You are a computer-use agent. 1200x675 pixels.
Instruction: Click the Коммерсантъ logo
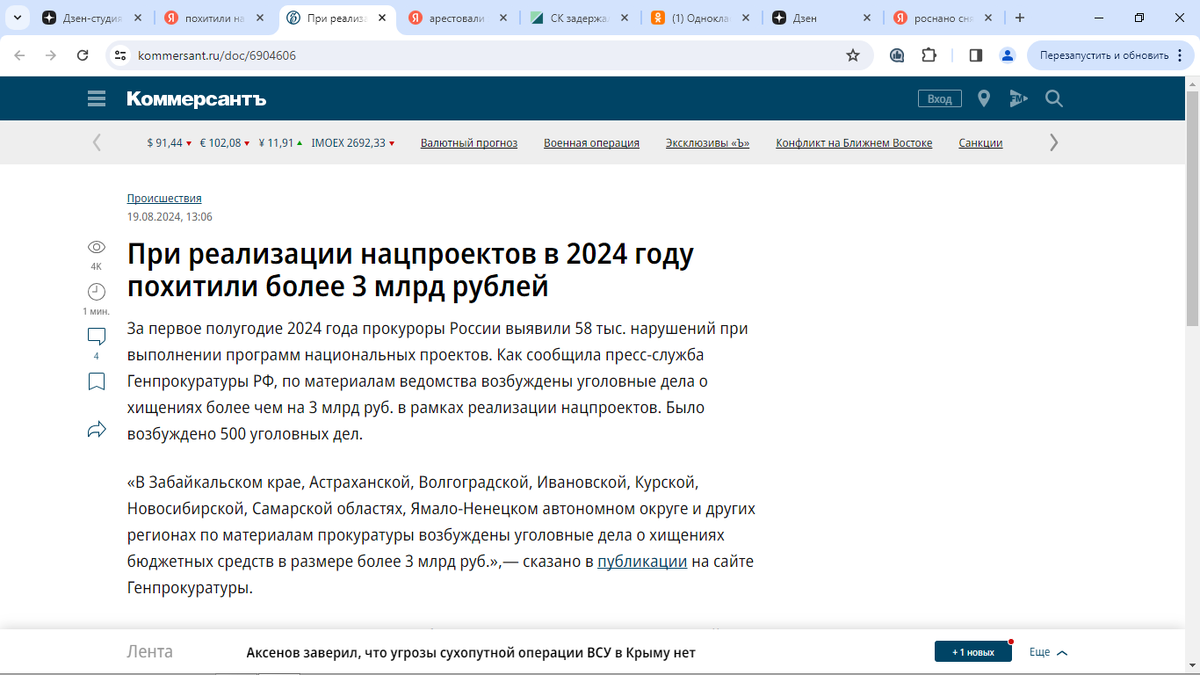196,99
